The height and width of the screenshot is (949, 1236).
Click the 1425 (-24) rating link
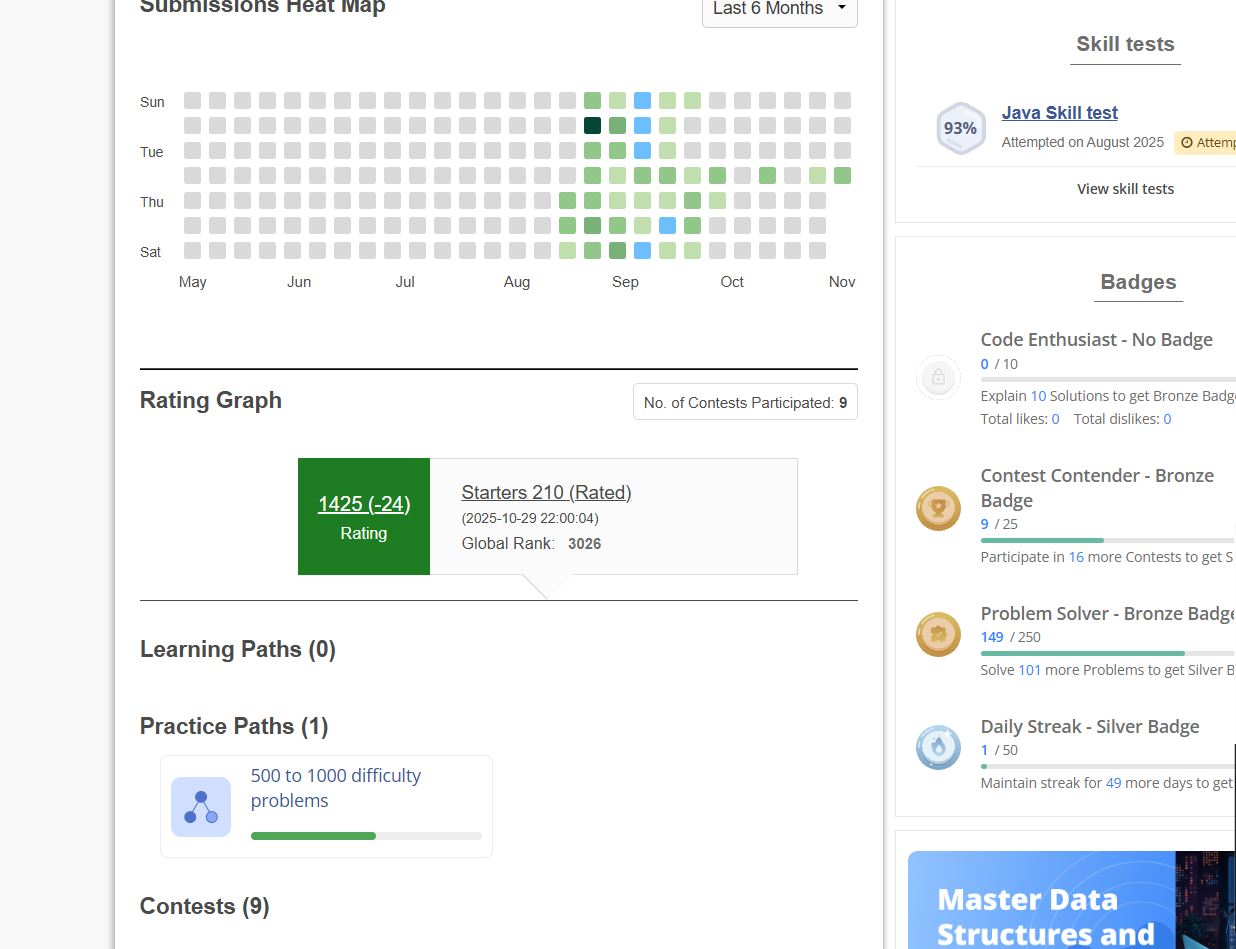click(364, 504)
